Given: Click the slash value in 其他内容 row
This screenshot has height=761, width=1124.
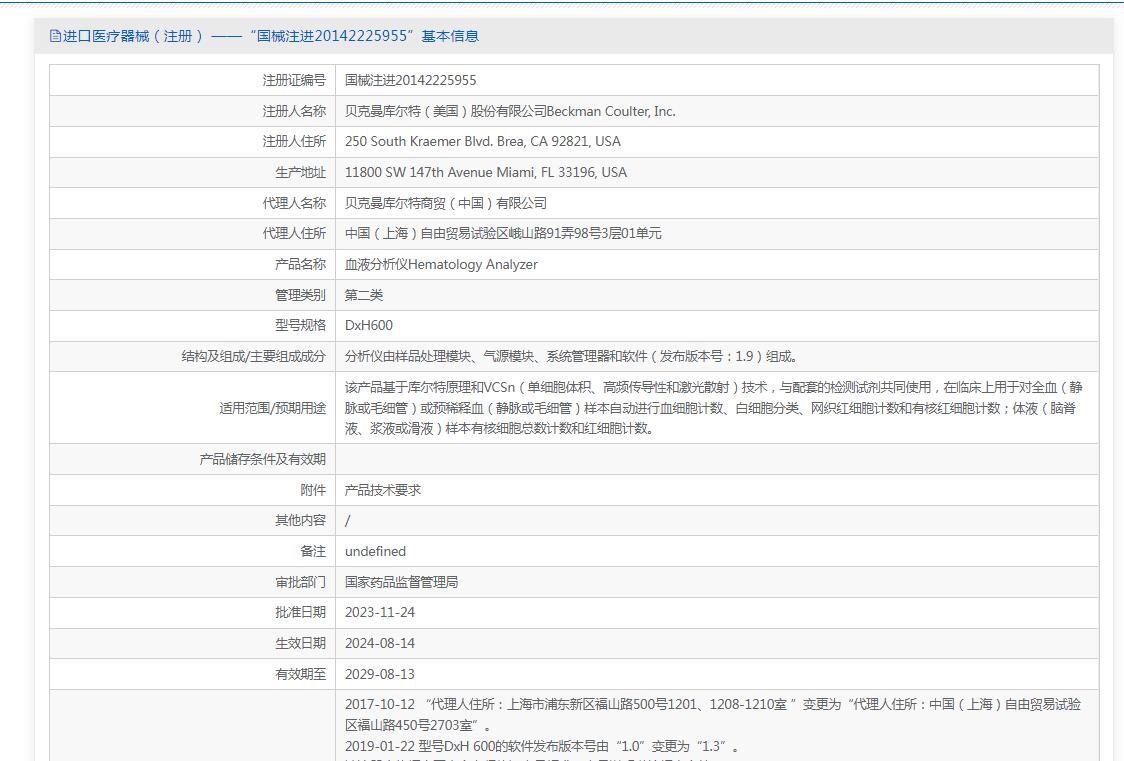Looking at the screenshot, I should (348, 521).
